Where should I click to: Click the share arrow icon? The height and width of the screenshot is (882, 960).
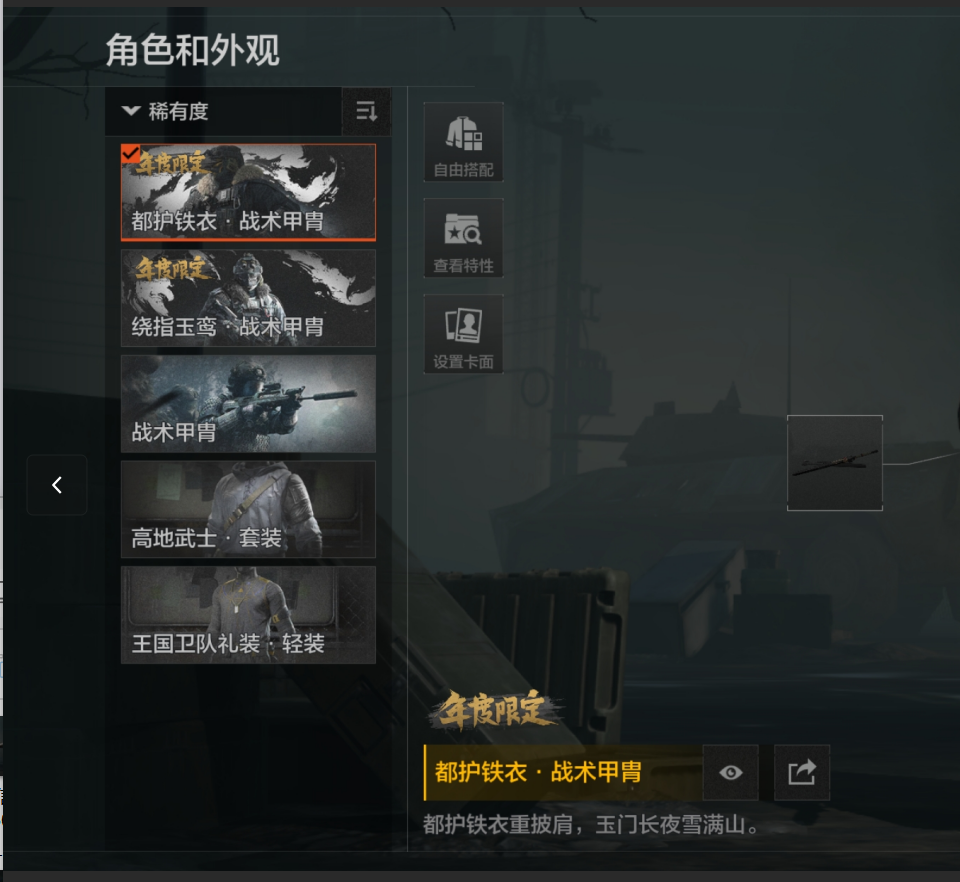coord(802,772)
